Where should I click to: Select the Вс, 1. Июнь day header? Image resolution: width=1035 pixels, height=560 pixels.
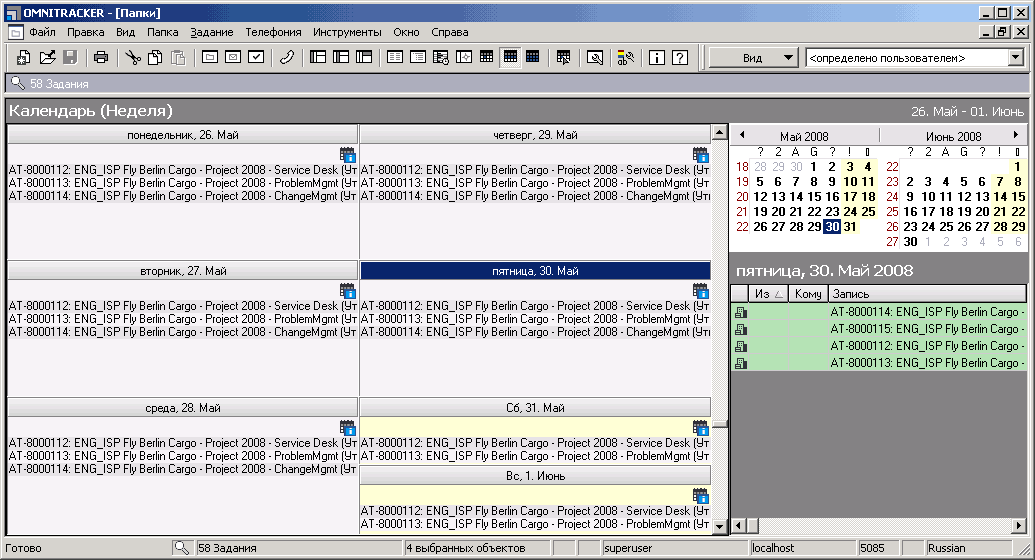[x=535, y=475]
